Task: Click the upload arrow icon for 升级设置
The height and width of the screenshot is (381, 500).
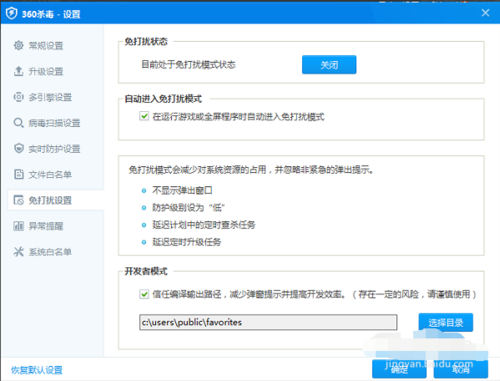Action: tap(19, 71)
